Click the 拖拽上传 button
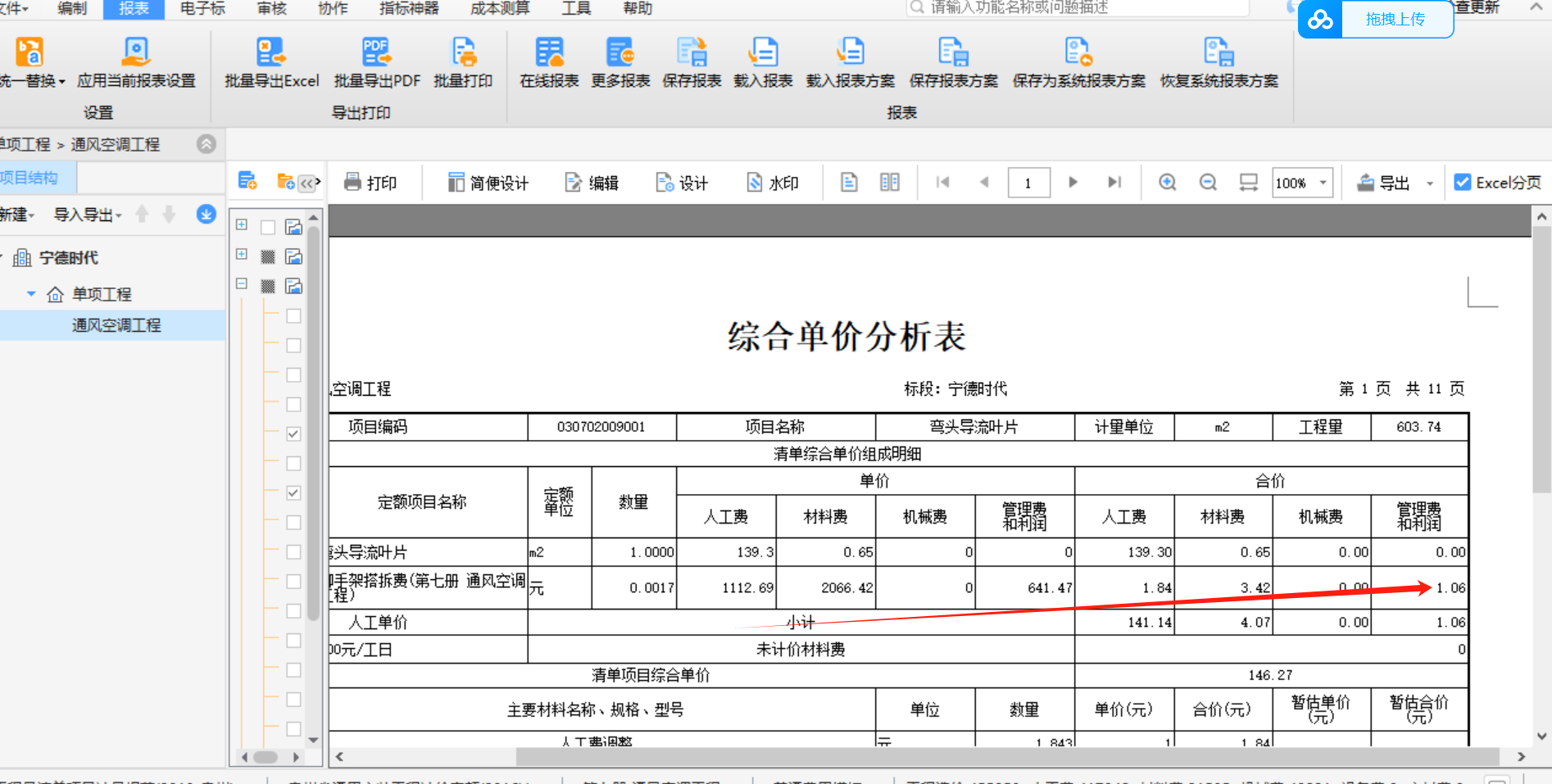 point(1395,19)
